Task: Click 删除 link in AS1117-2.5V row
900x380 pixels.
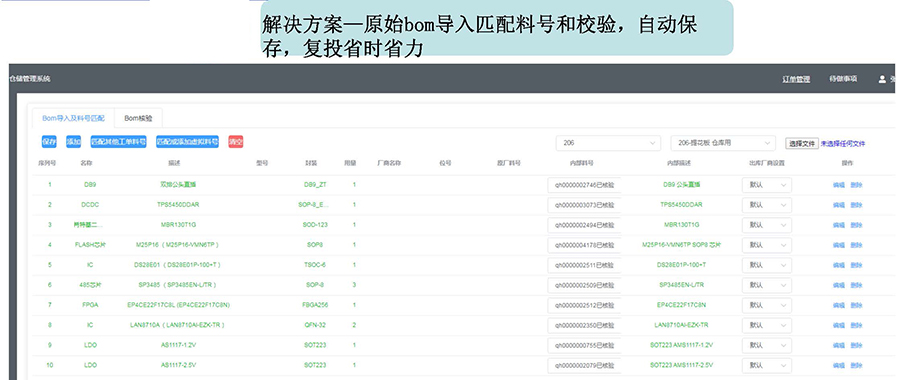Action: coord(856,365)
